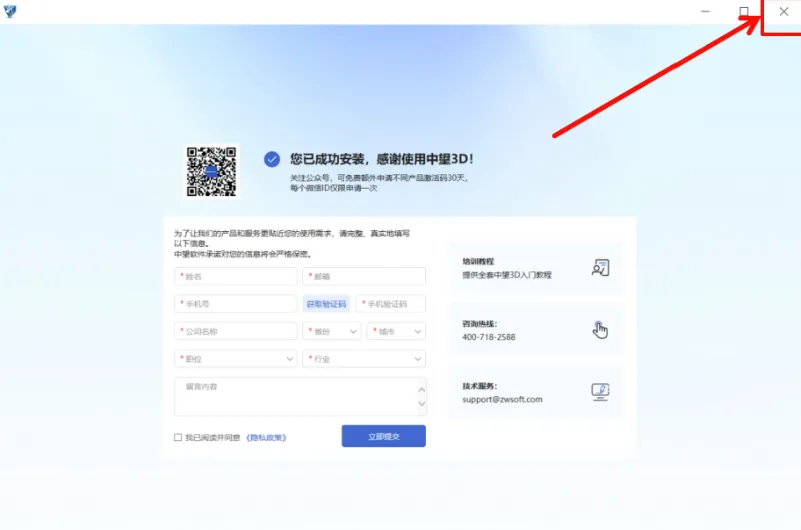Click the blue success checkmark icon
801x530 pixels.
[x=272, y=159]
